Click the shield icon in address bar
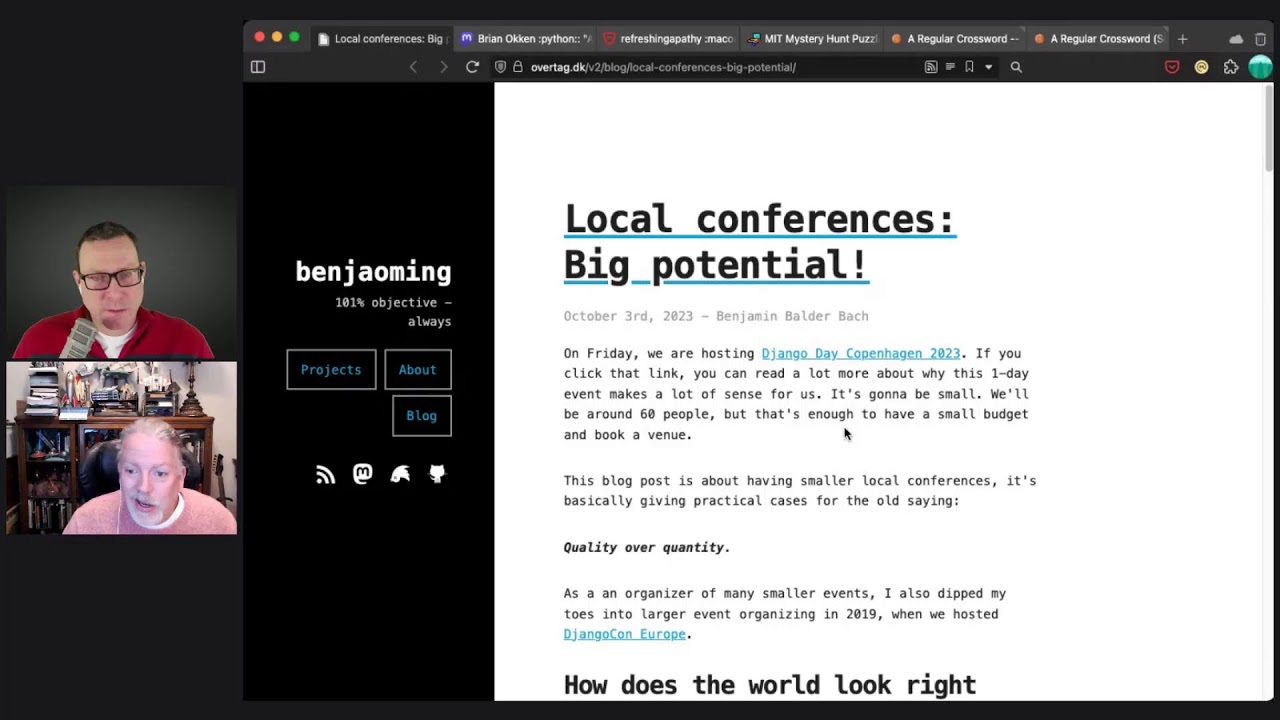This screenshot has width=1280, height=720. pos(502,67)
